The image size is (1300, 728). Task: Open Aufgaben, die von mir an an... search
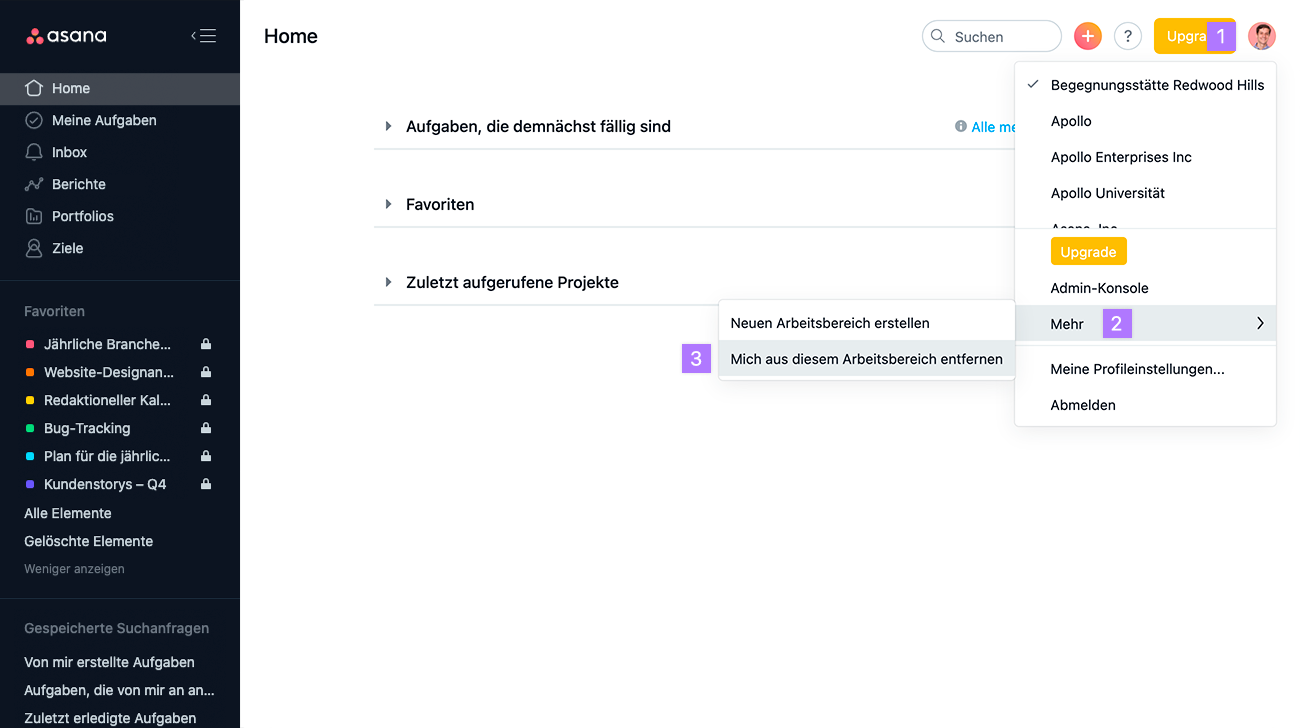pos(119,690)
